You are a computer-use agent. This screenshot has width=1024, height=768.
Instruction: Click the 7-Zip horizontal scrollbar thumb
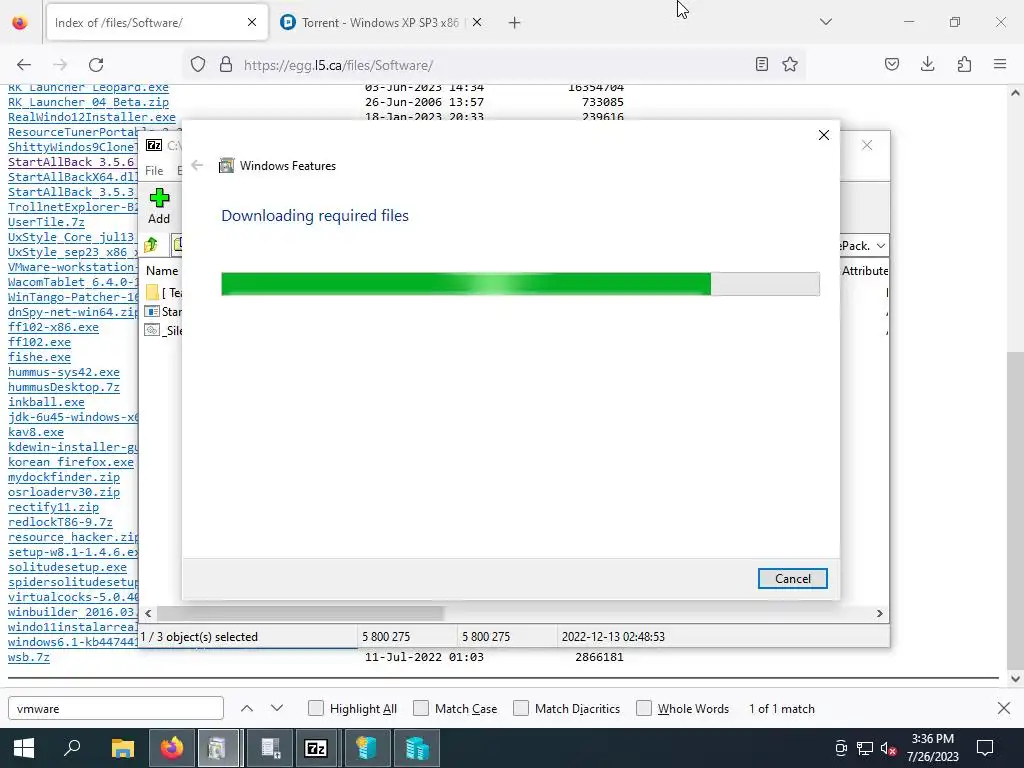pyautogui.click(x=300, y=613)
